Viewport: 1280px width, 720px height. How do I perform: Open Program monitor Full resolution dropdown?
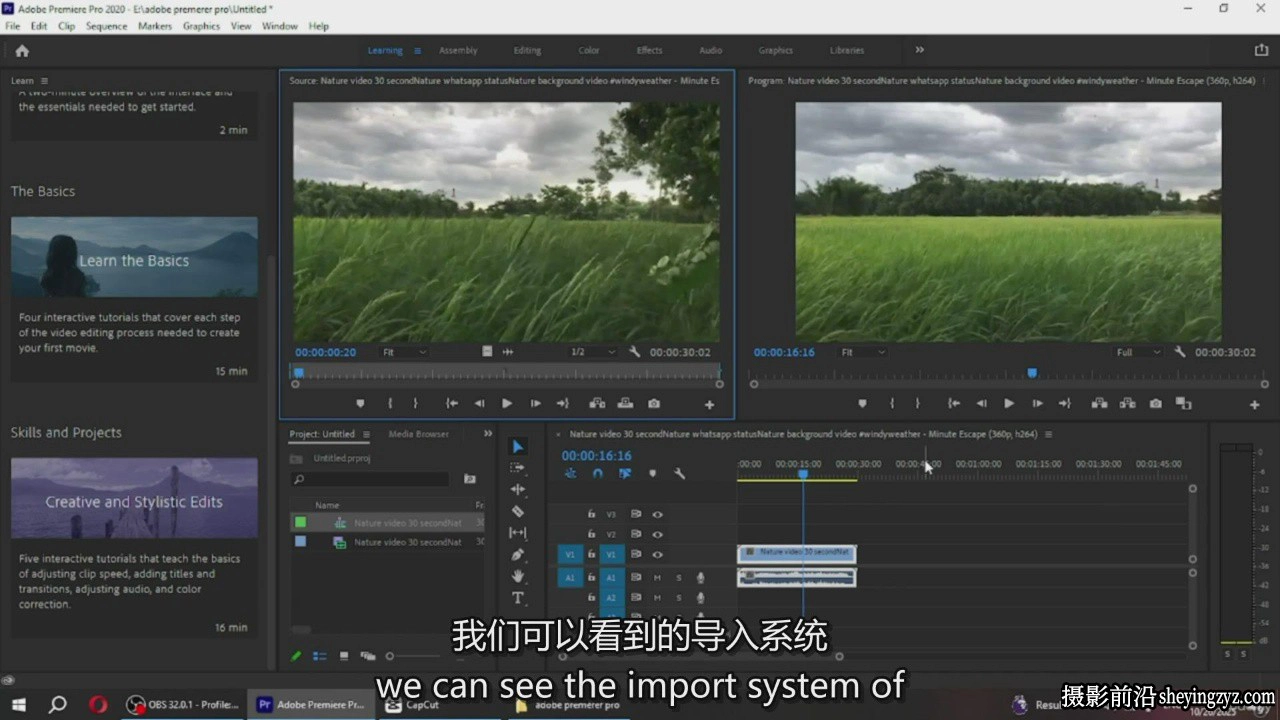point(1138,352)
